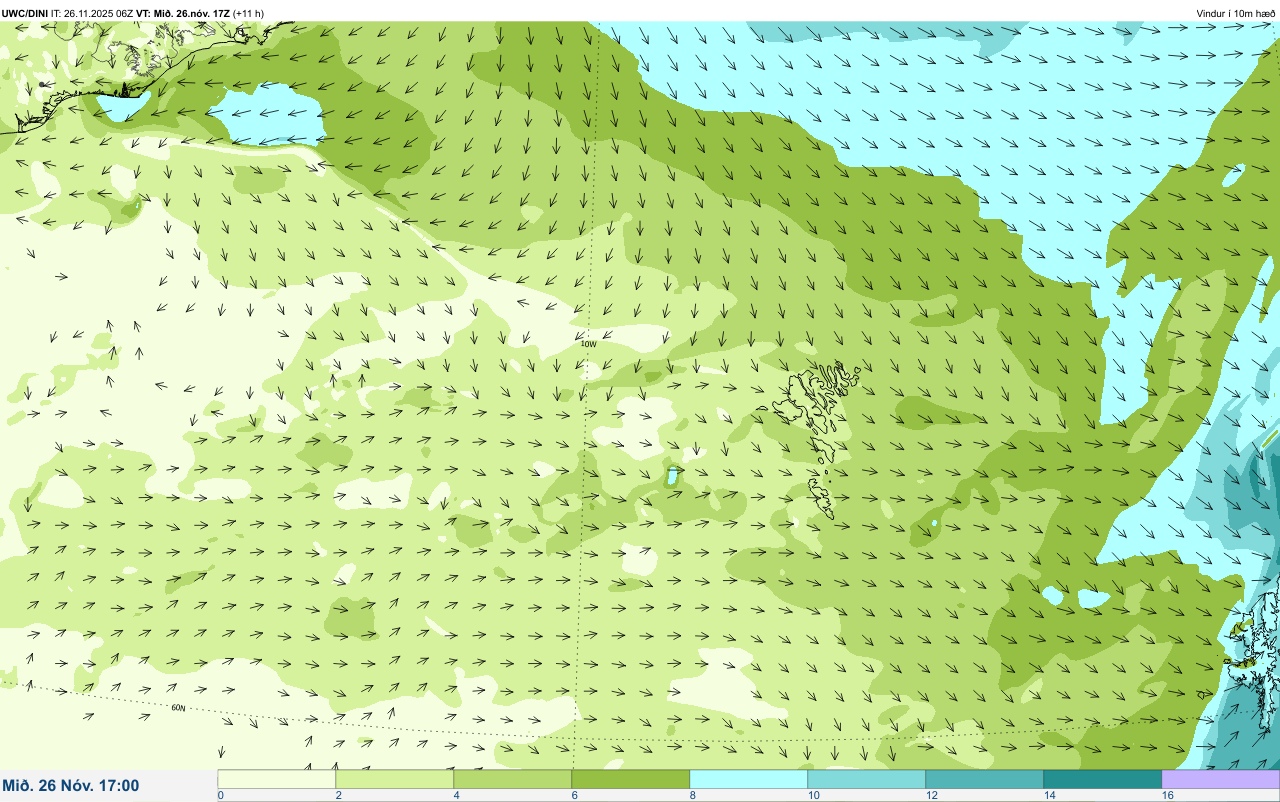Click the legend tick label '0'
1280x802 pixels.
(220, 795)
